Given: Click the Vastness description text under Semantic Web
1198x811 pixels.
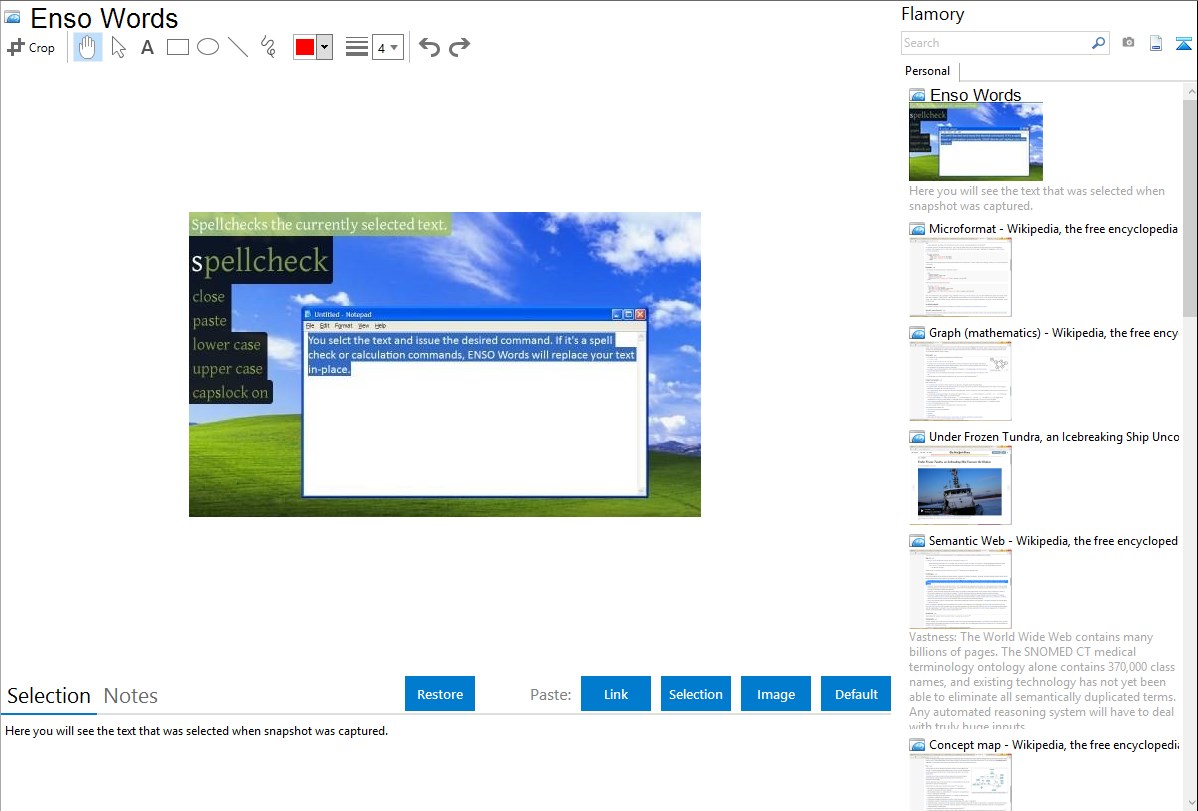Looking at the screenshot, I should (1043, 681).
